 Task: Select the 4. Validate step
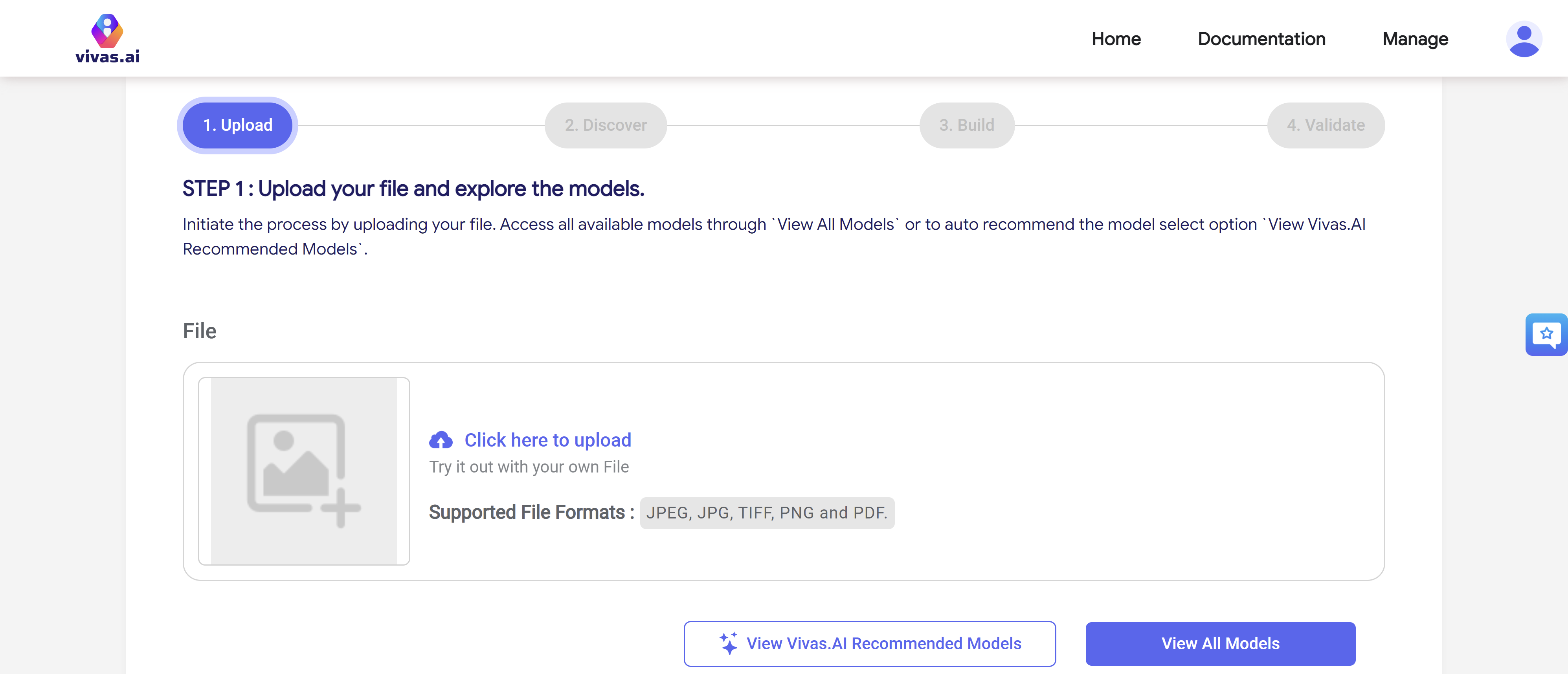1325,125
